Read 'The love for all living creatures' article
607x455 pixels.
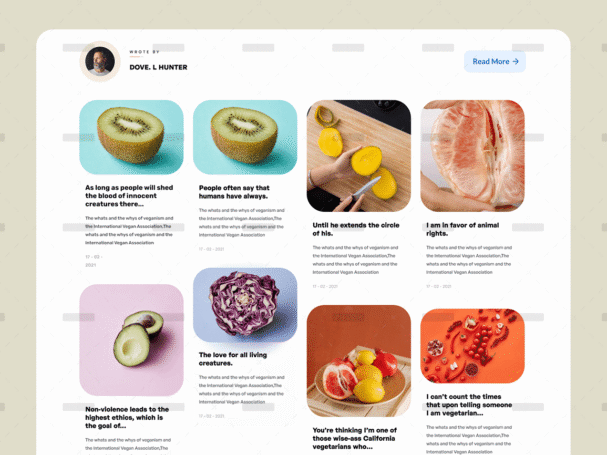click(233, 359)
